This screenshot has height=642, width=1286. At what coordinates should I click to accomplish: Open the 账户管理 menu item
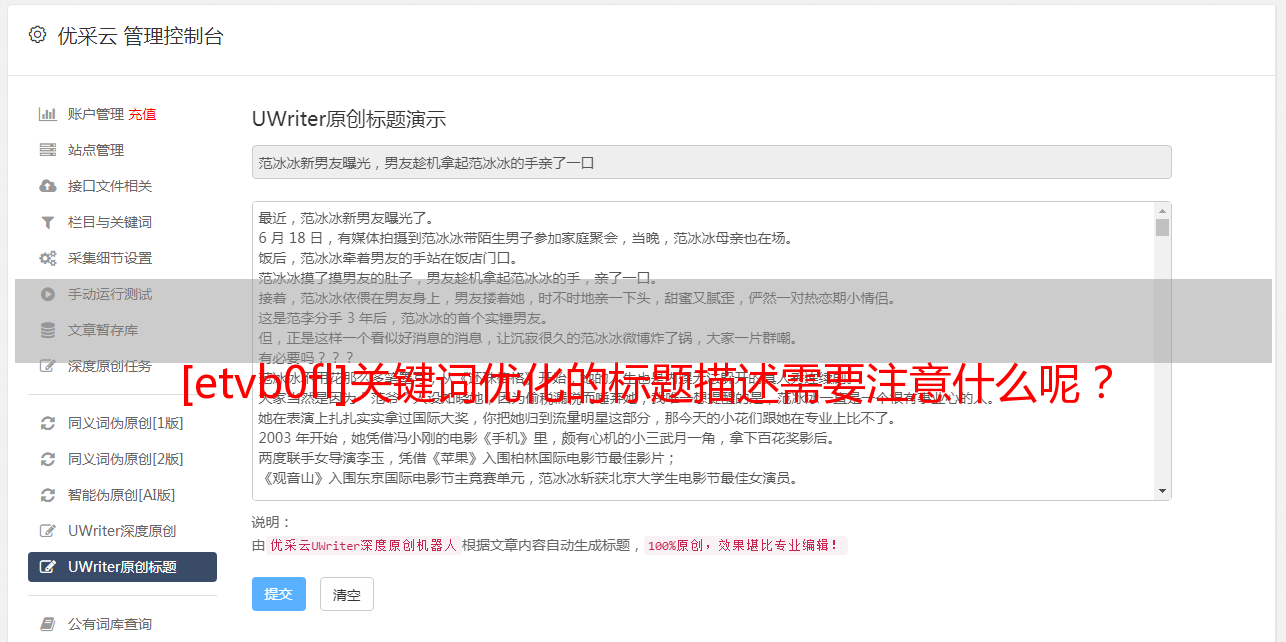tap(96, 114)
